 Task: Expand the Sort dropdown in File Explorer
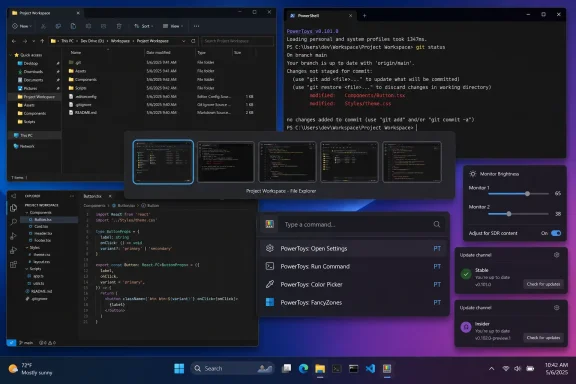coord(144,26)
